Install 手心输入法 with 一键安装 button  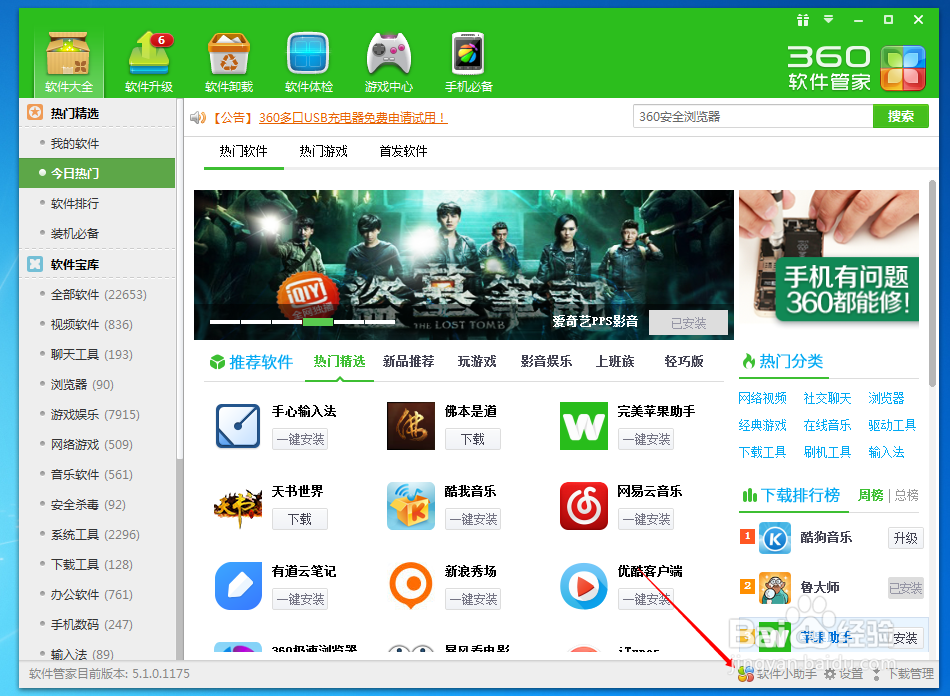(300, 439)
